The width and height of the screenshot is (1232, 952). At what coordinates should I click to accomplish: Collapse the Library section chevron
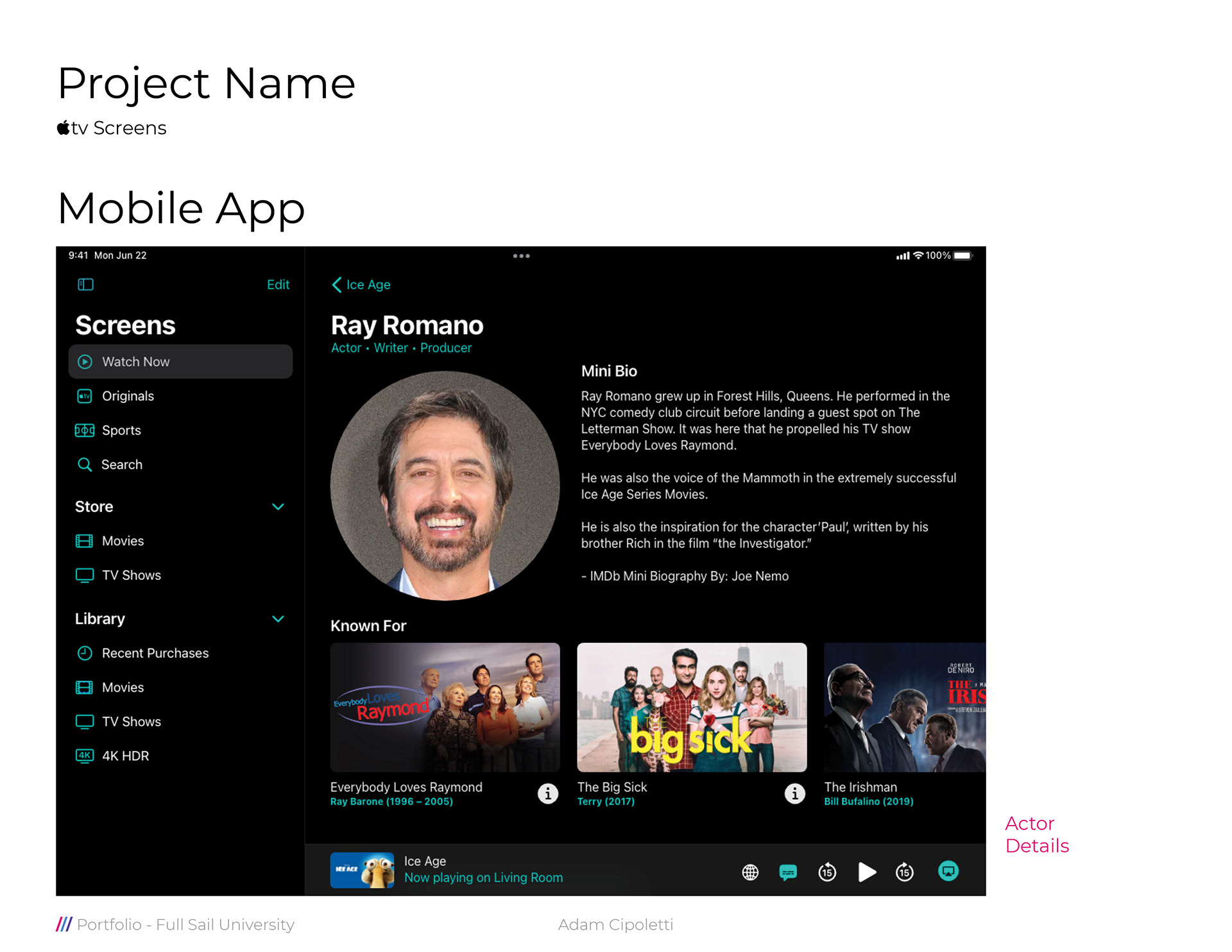pos(278,619)
